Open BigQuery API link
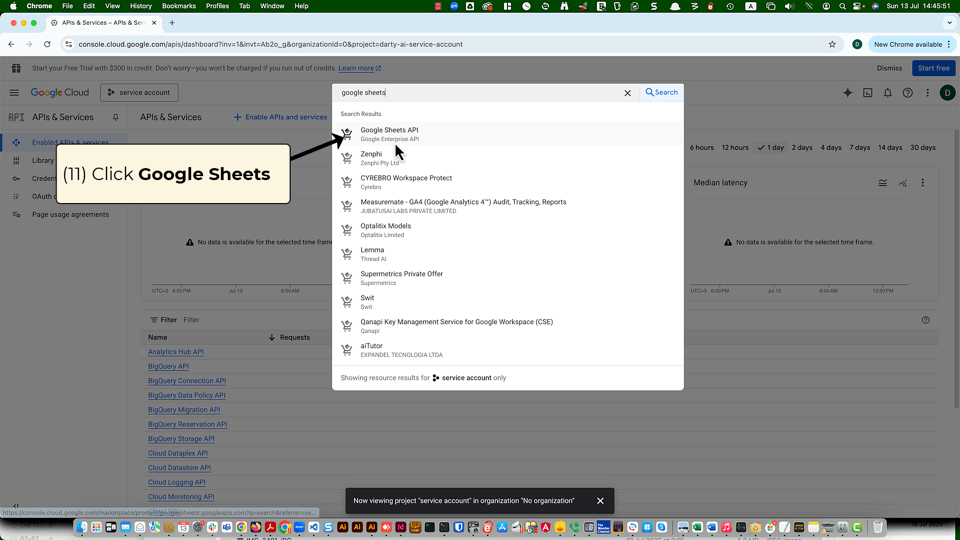This screenshot has height=540, width=960. click(x=168, y=366)
